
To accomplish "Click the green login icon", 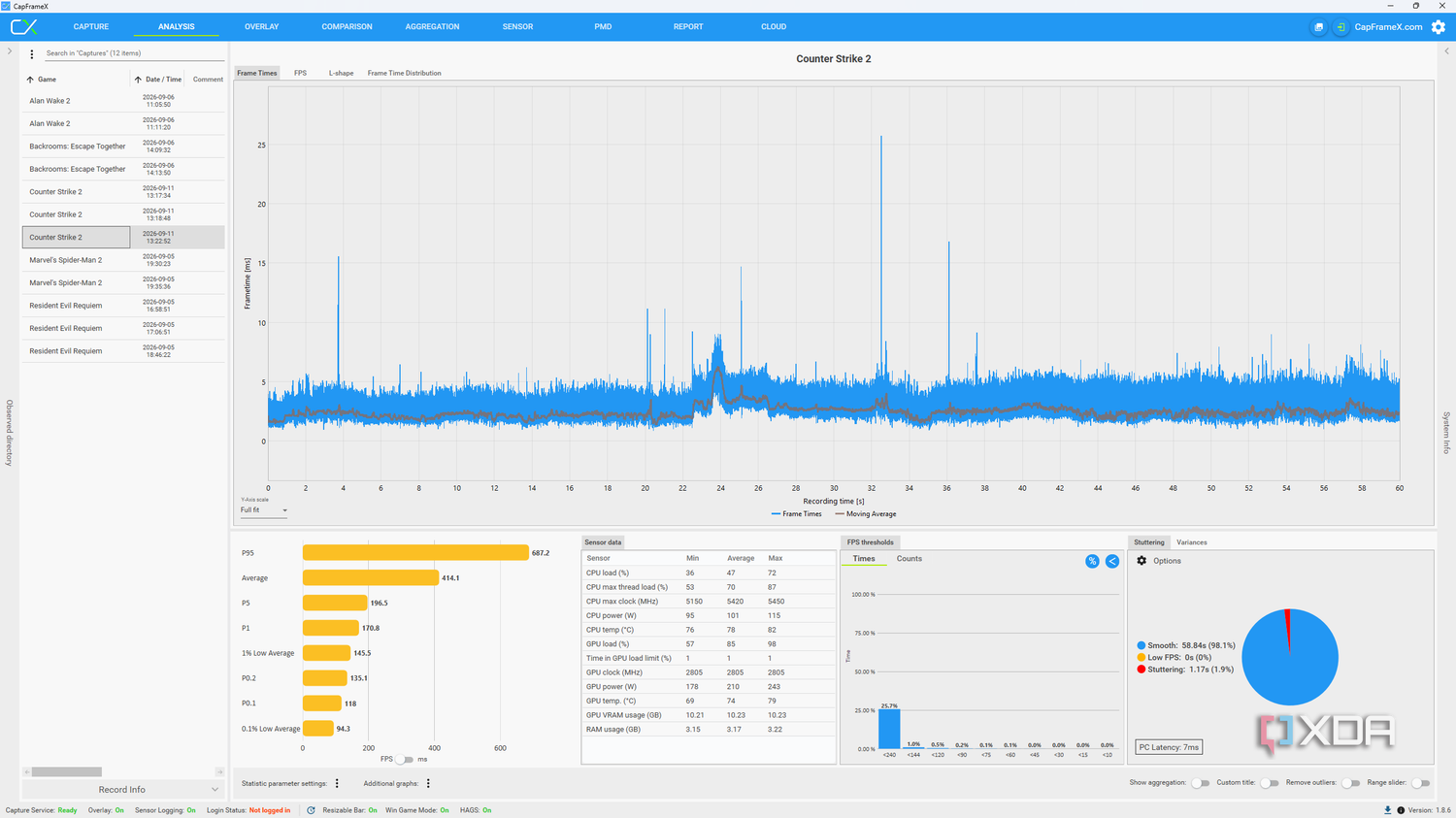I will [1340, 27].
